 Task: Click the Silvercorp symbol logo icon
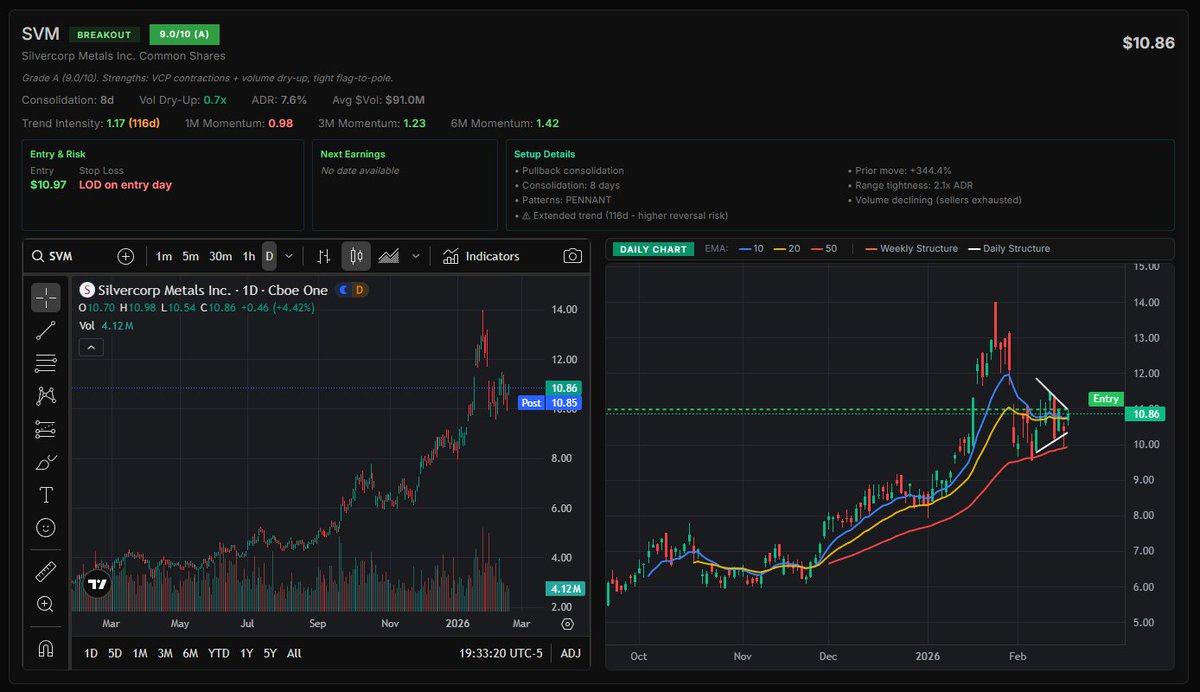(x=87, y=290)
